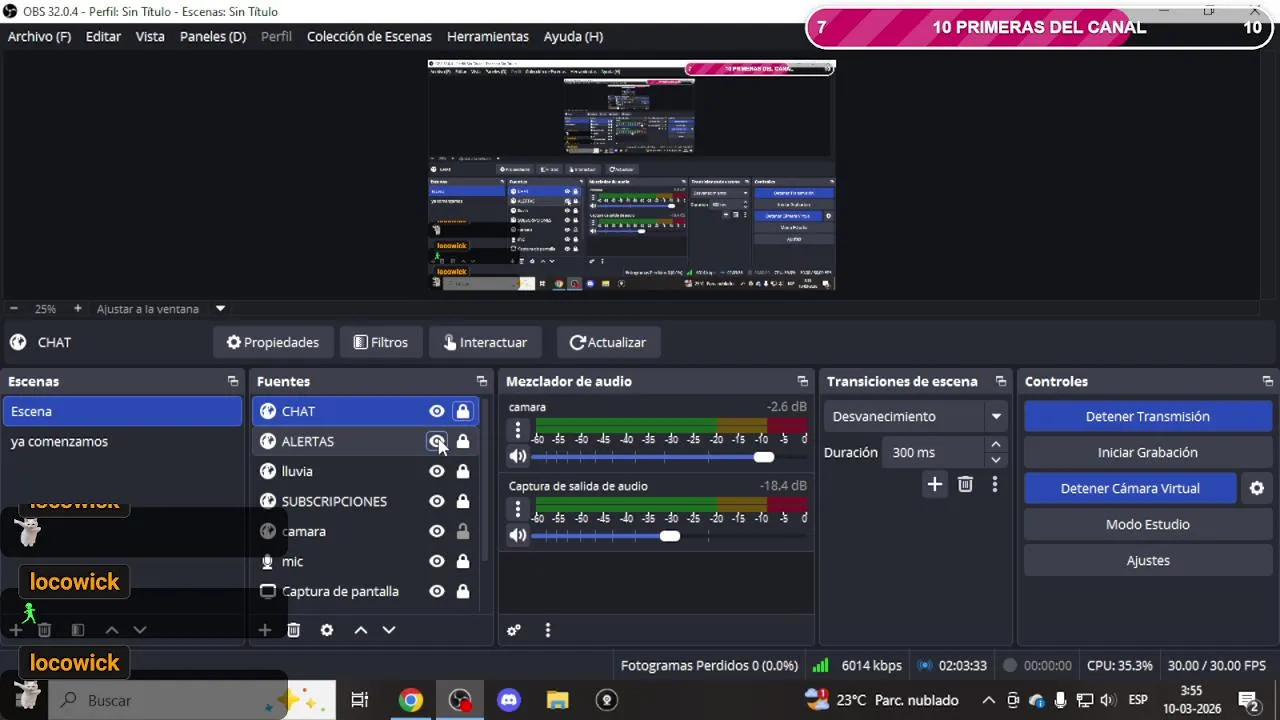Click the Duración 300 ms field
Image resolution: width=1280 pixels, height=720 pixels.
(x=935, y=452)
